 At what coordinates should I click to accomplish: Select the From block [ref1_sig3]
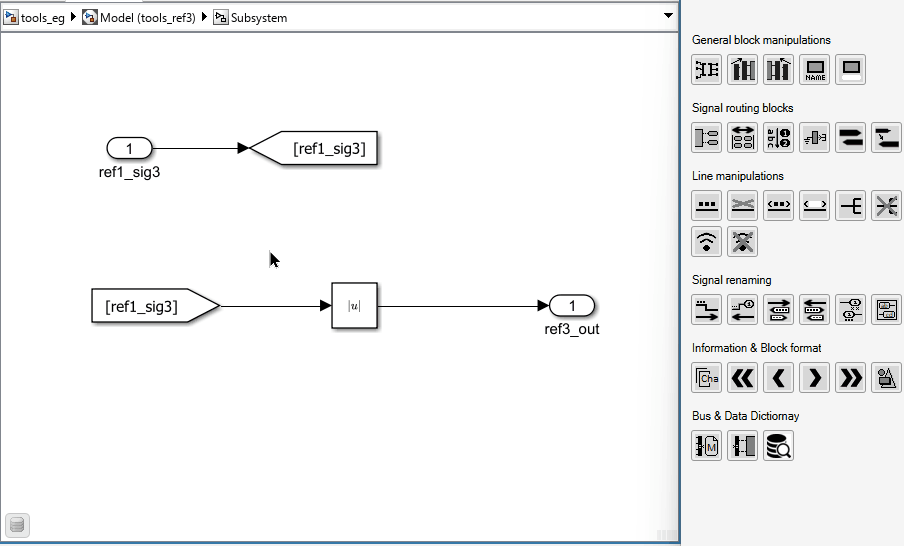(x=156, y=306)
